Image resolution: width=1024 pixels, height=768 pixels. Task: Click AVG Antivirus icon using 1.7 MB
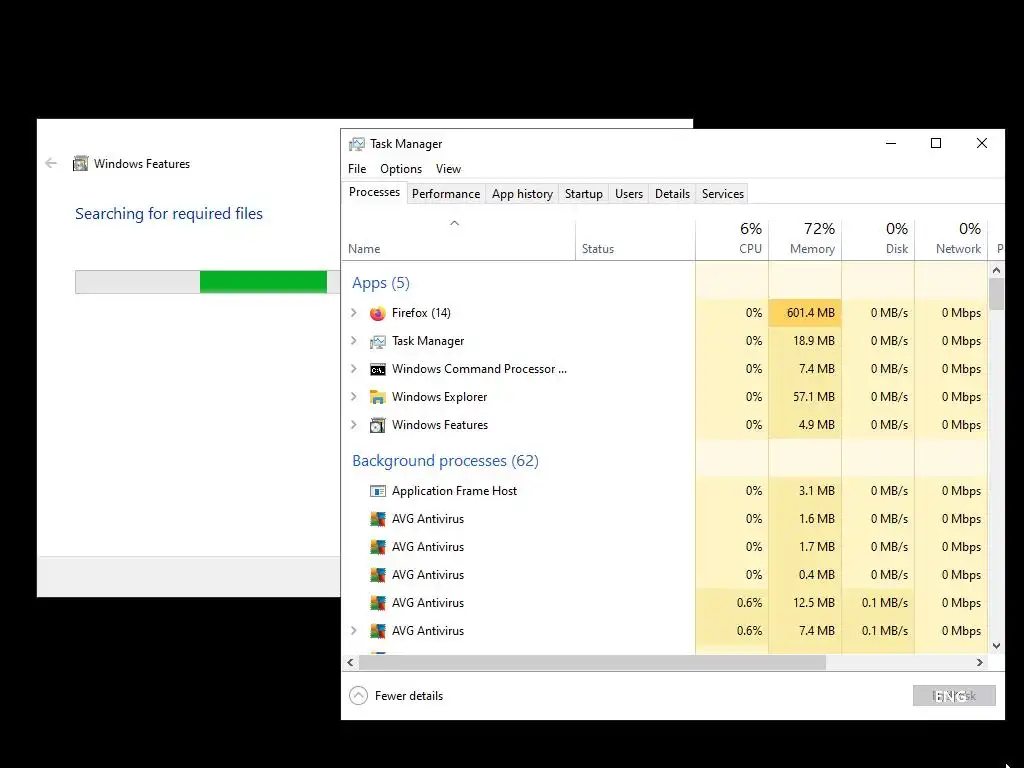(377, 547)
